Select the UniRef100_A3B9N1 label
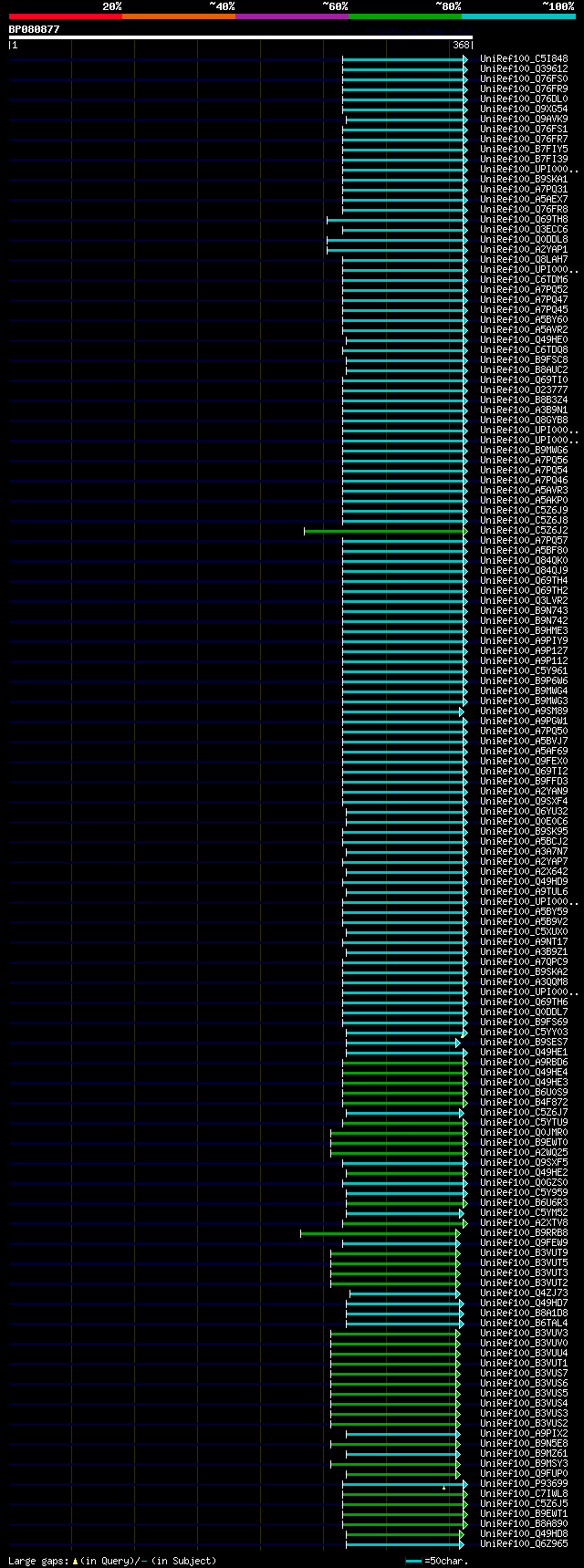 (x=524, y=410)
